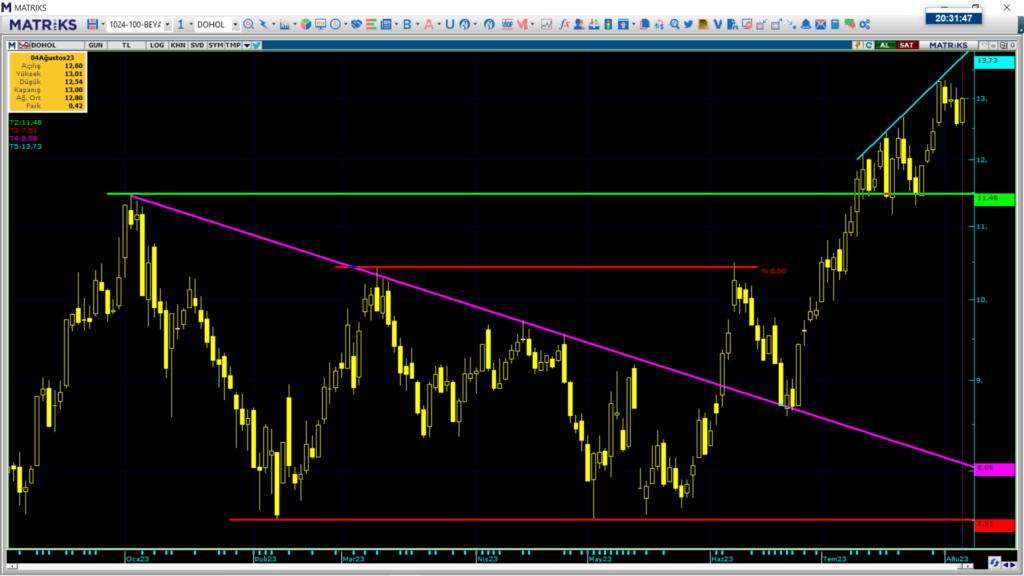Open the DOHOL symbol dropdown

pyautogui.click(x=235, y=25)
